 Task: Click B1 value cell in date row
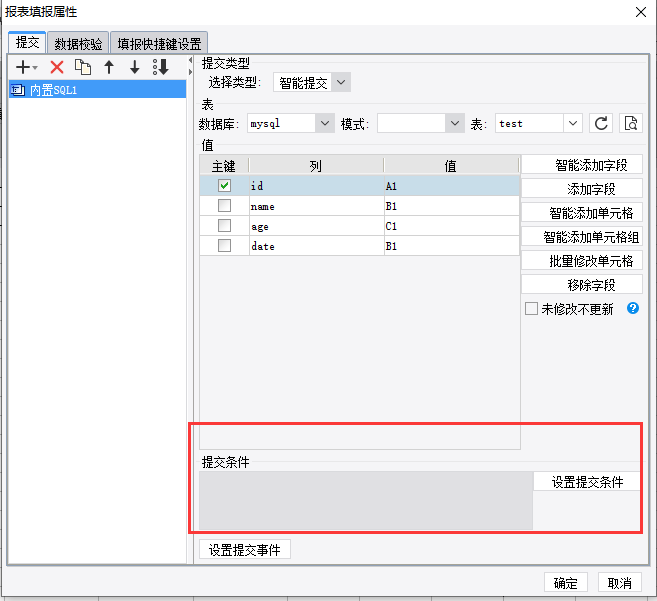452,246
